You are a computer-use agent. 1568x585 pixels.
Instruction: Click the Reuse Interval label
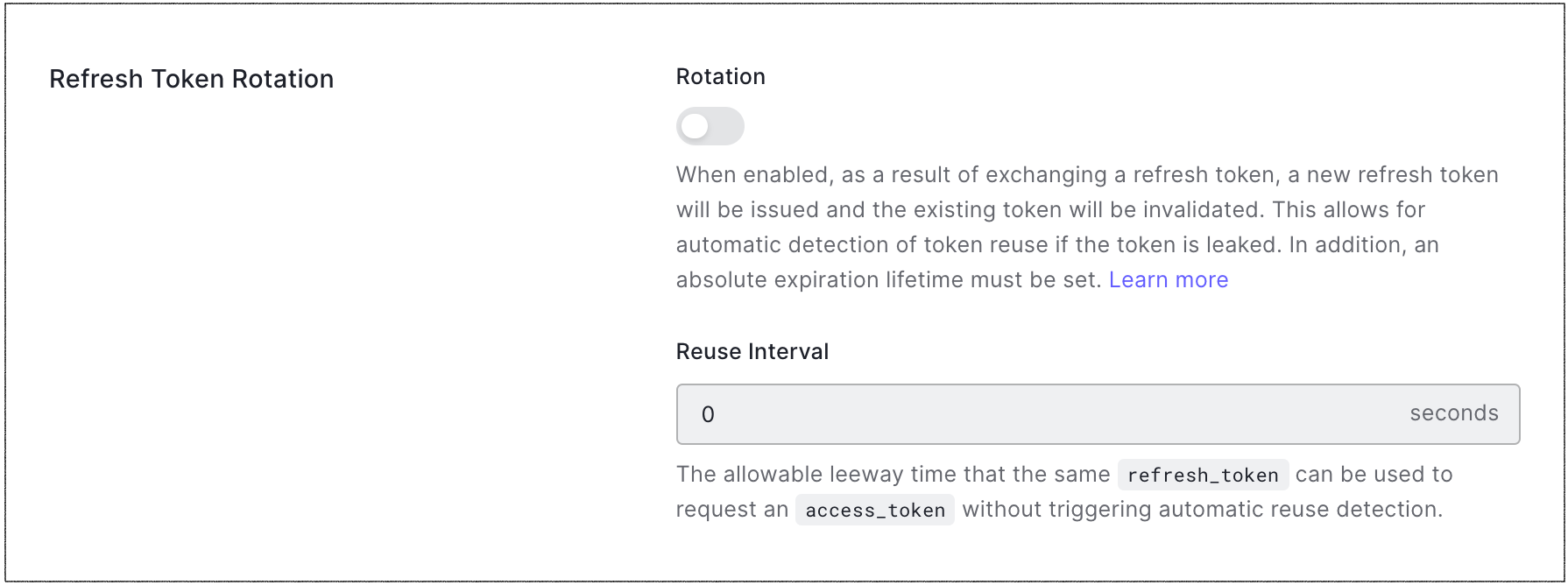click(x=752, y=351)
